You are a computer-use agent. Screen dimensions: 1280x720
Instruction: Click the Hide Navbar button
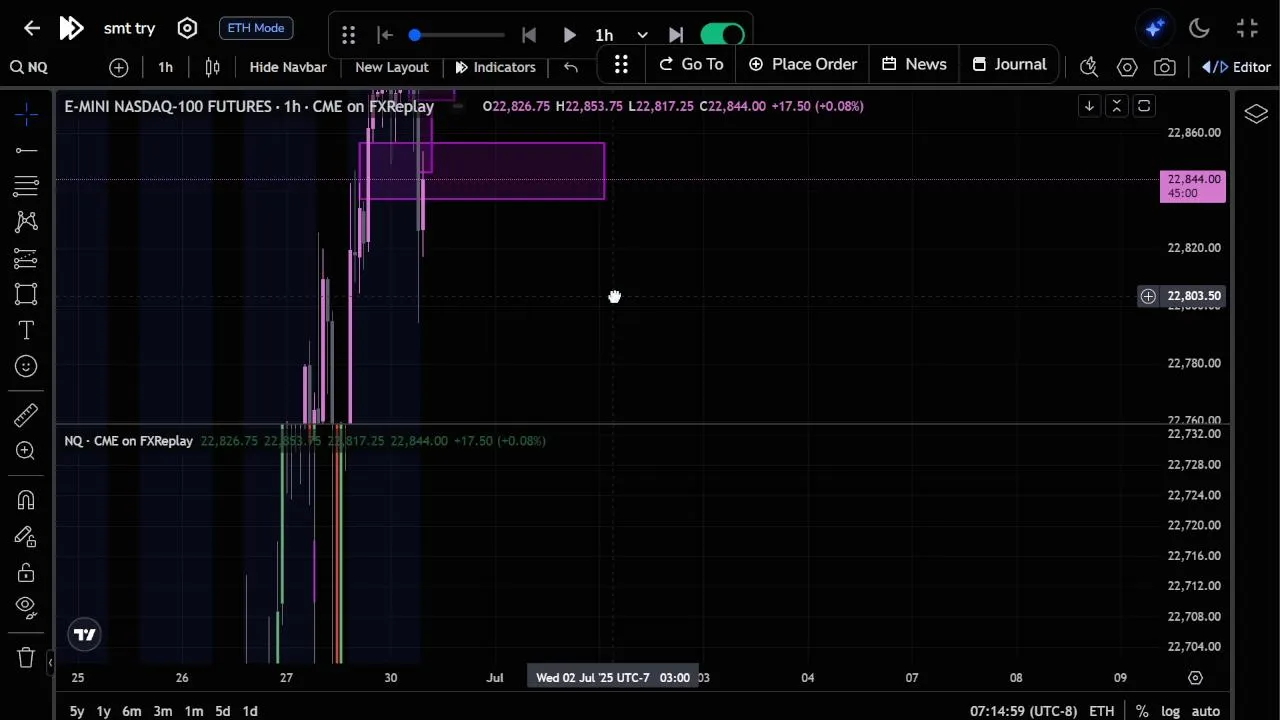point(288,67)
